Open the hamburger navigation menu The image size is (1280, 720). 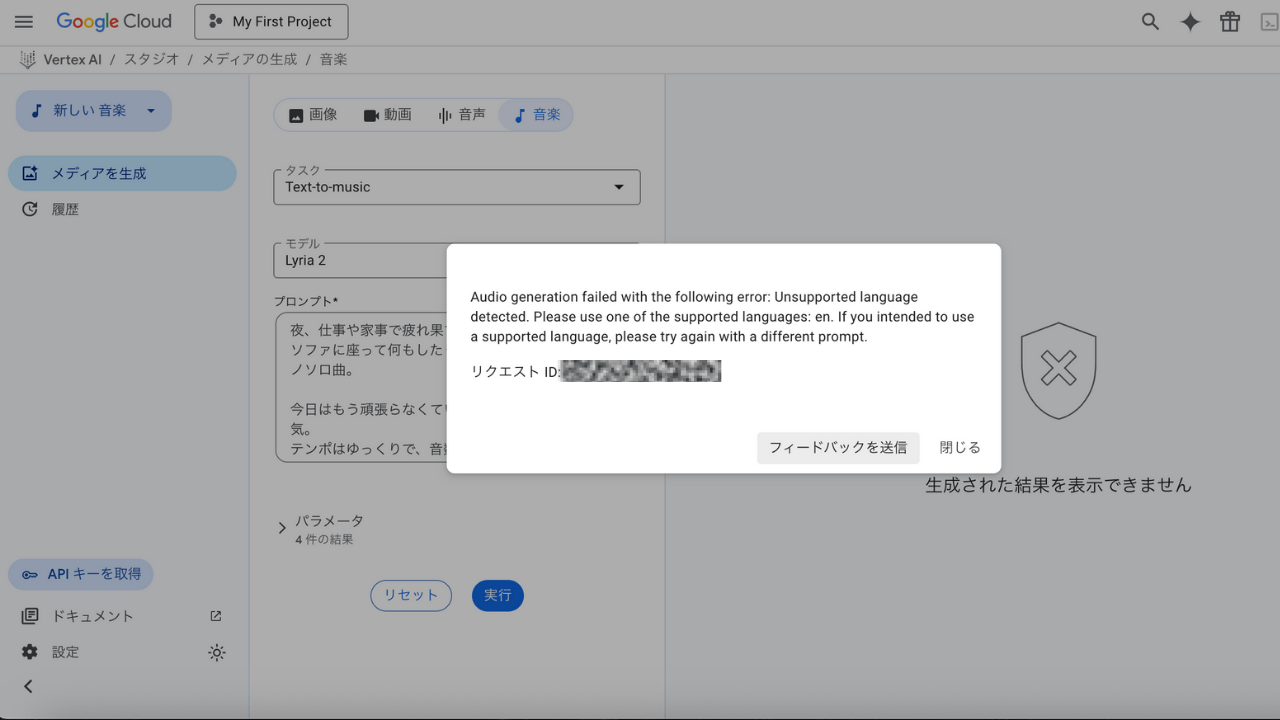pos(24,22)
